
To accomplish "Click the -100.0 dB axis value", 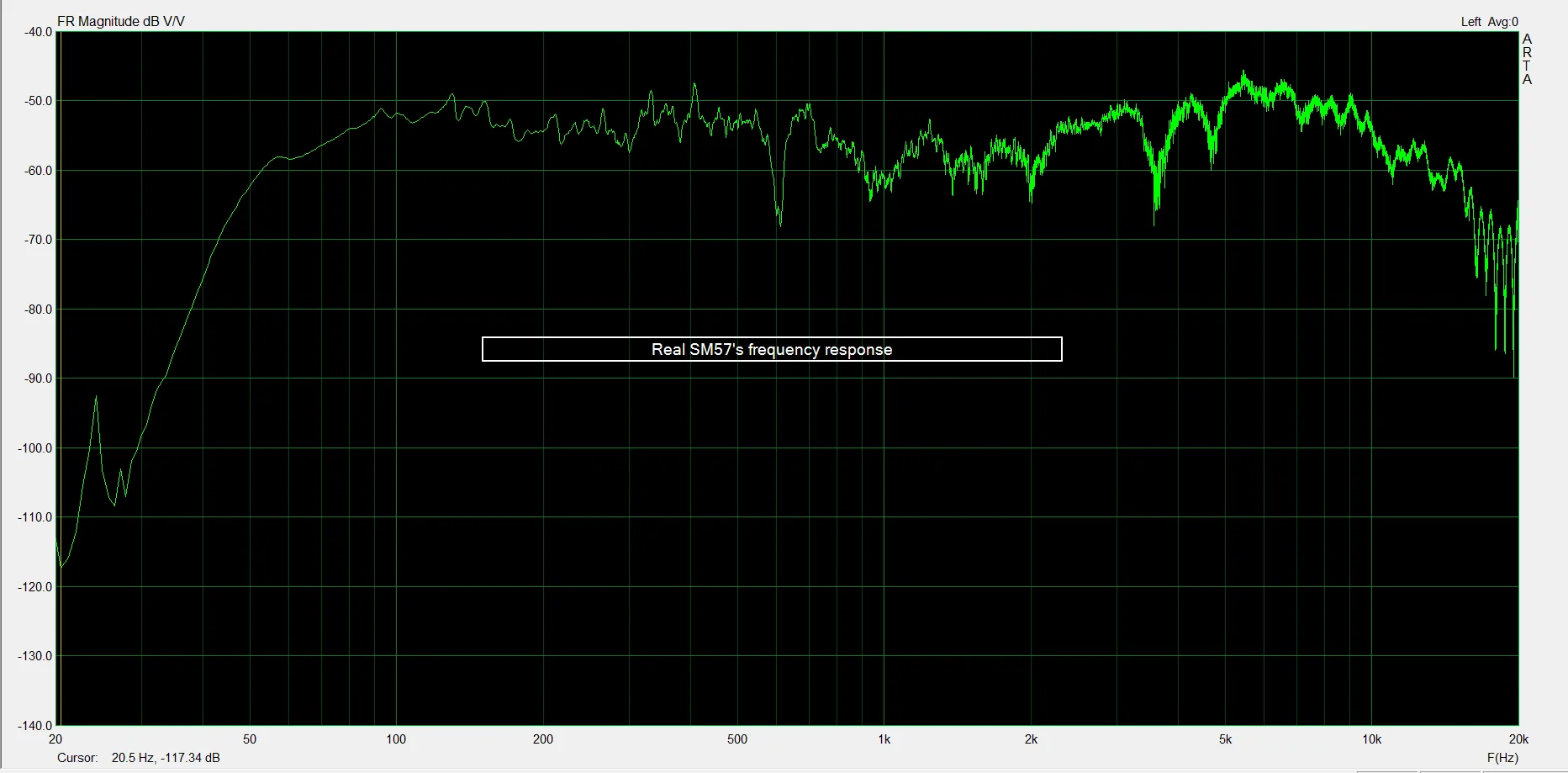I will pos(34,448).
